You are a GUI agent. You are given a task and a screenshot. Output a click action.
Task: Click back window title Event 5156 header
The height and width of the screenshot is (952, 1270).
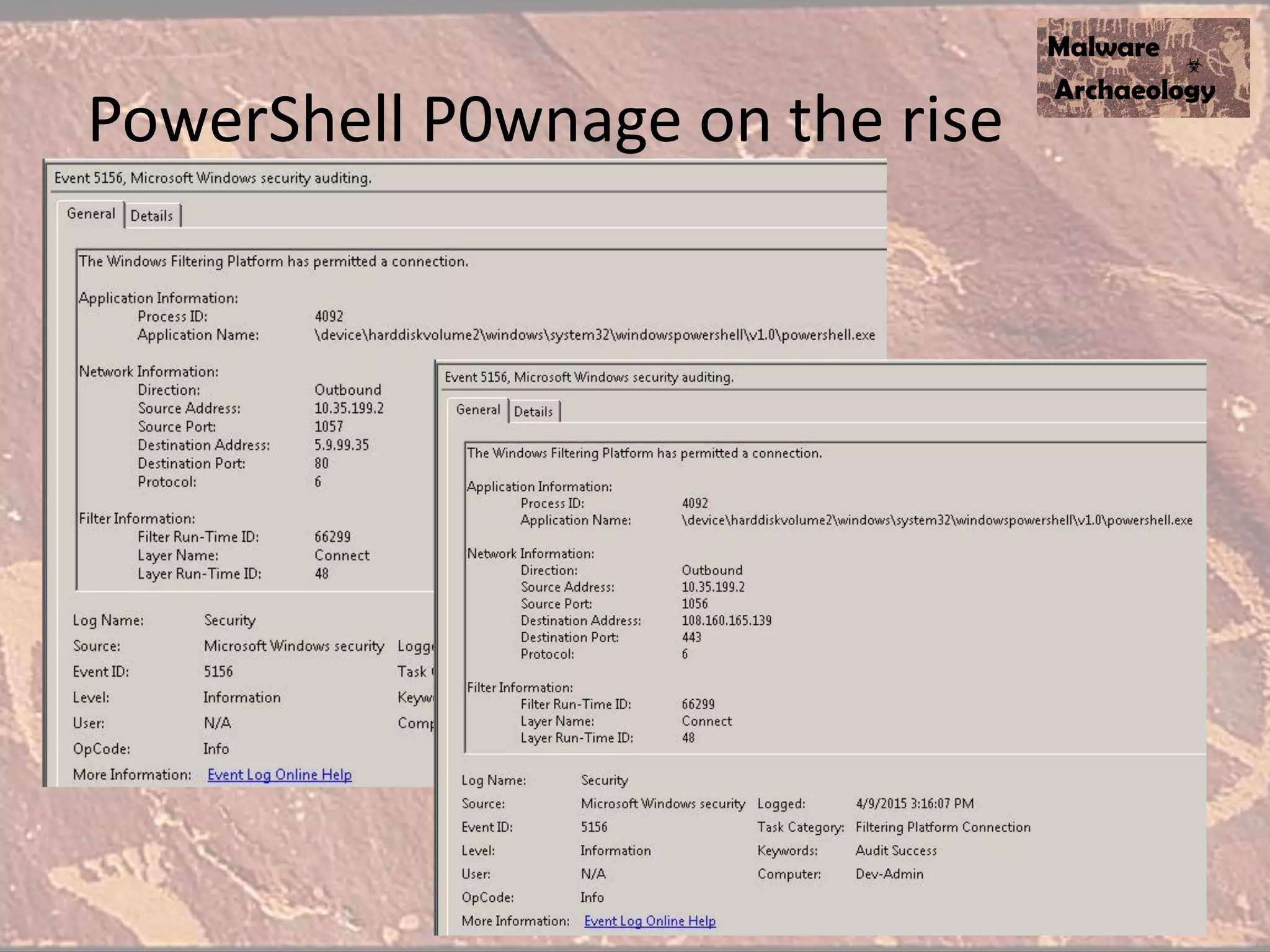[x=213, y=178]
